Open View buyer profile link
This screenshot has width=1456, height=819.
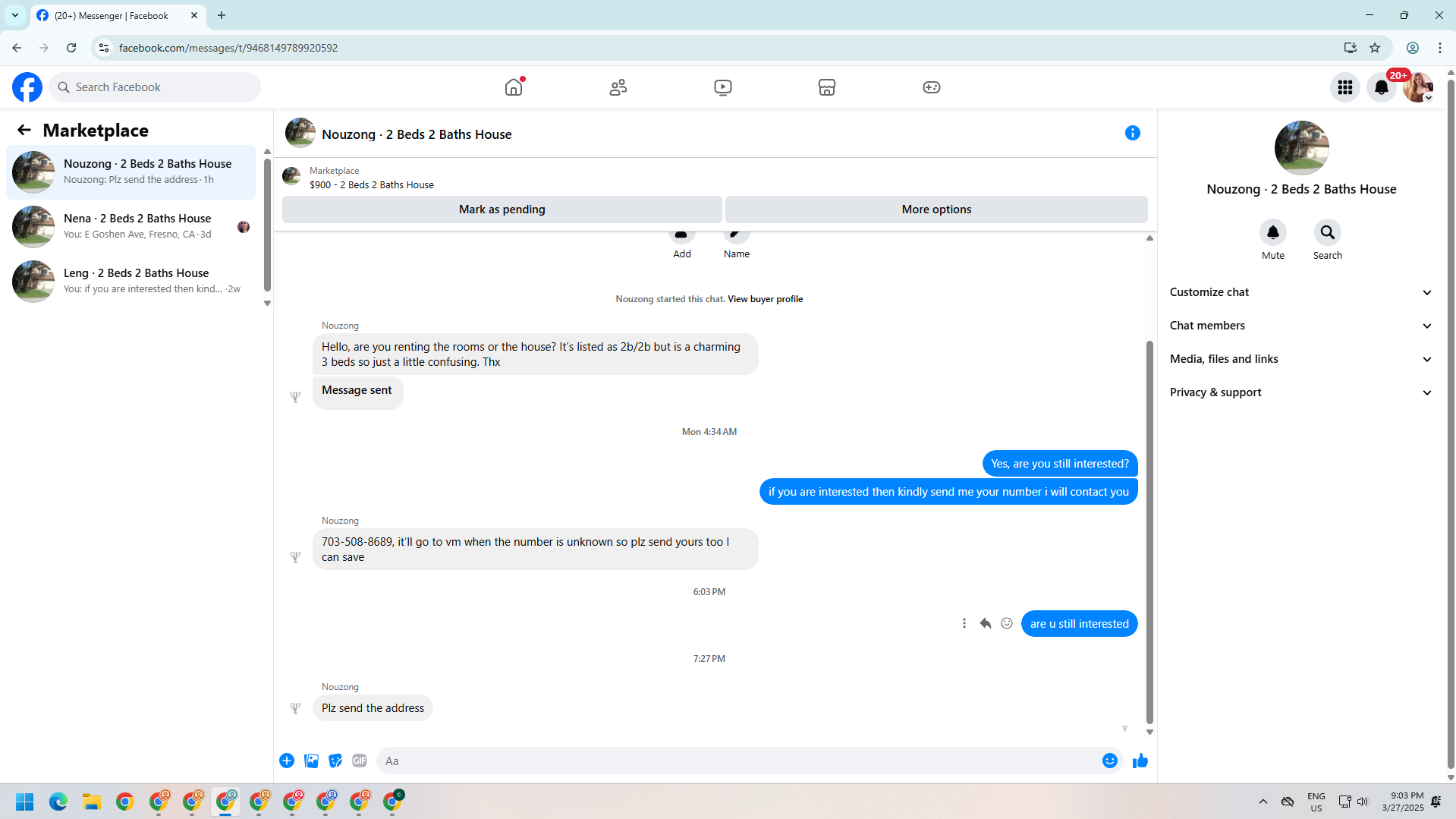[x=765, y=299]
